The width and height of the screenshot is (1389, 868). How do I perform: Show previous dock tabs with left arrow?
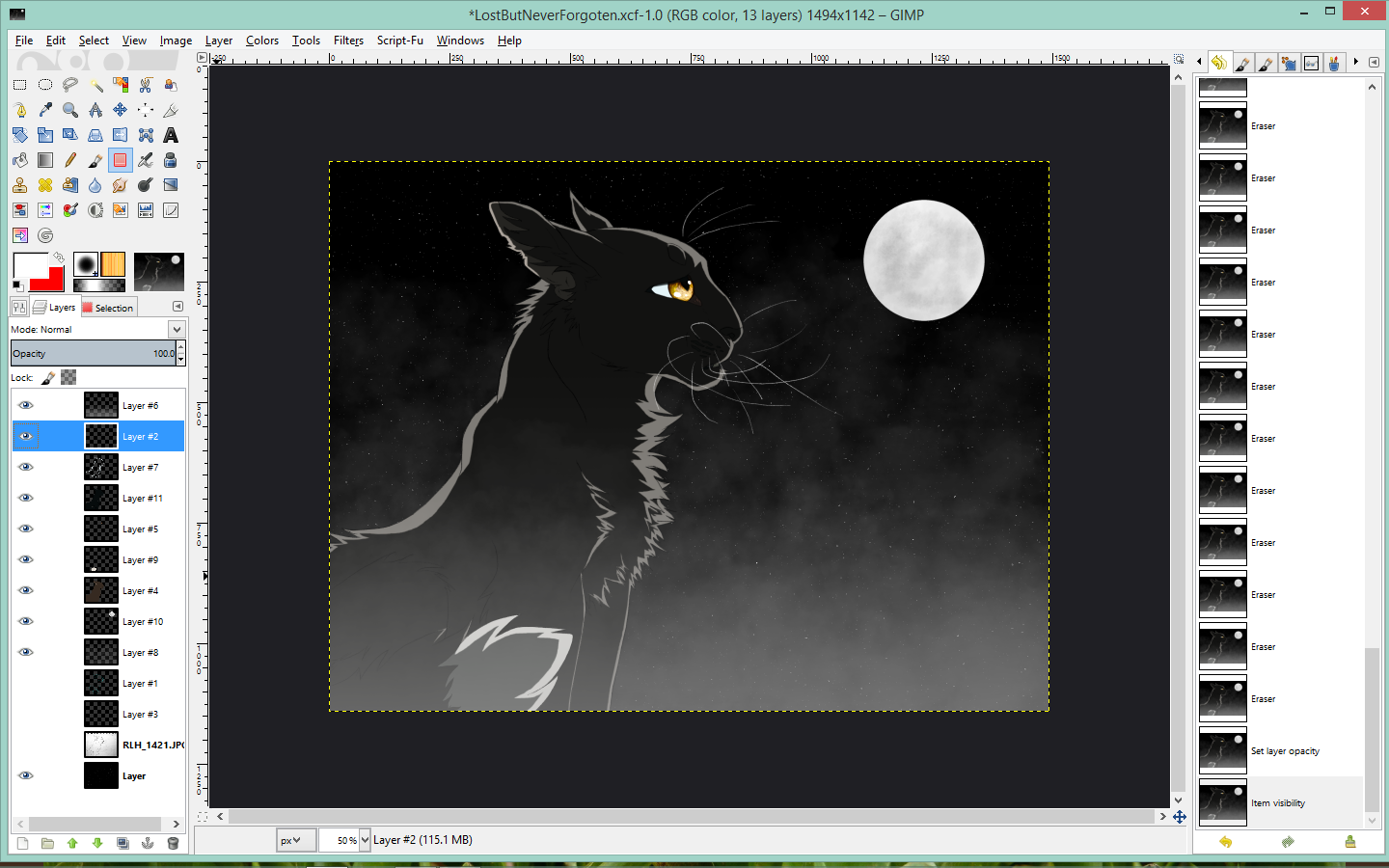pos(1199,62)
